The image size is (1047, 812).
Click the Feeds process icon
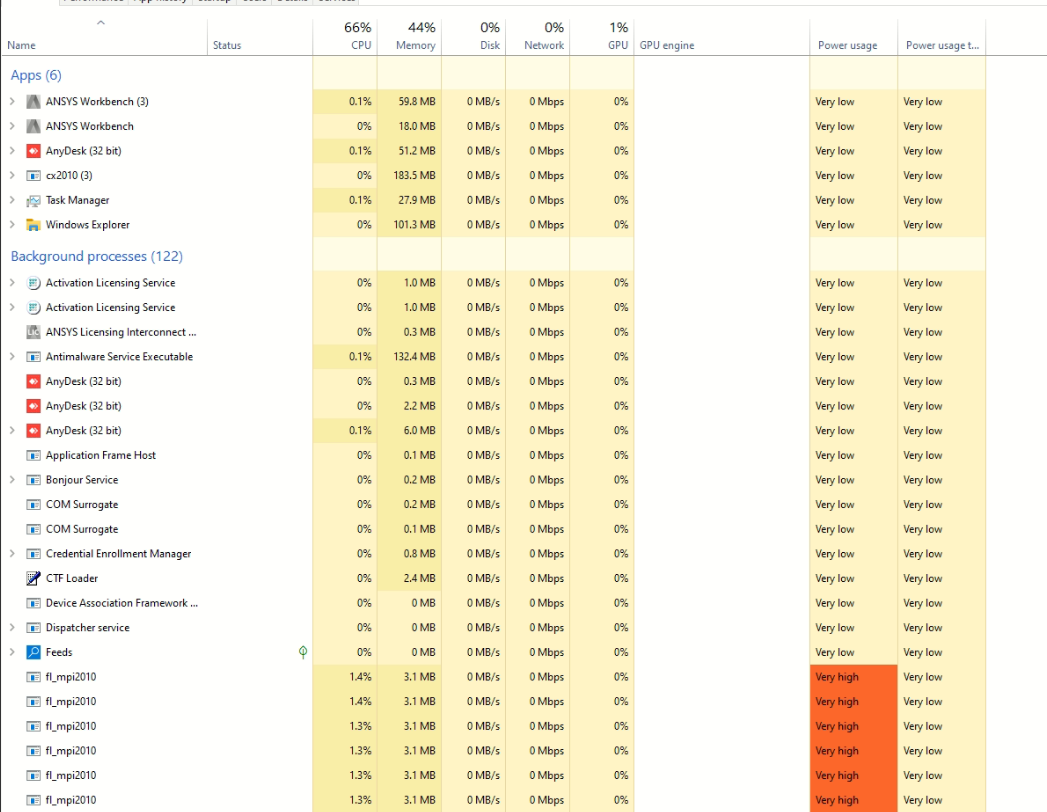point(34,653)
